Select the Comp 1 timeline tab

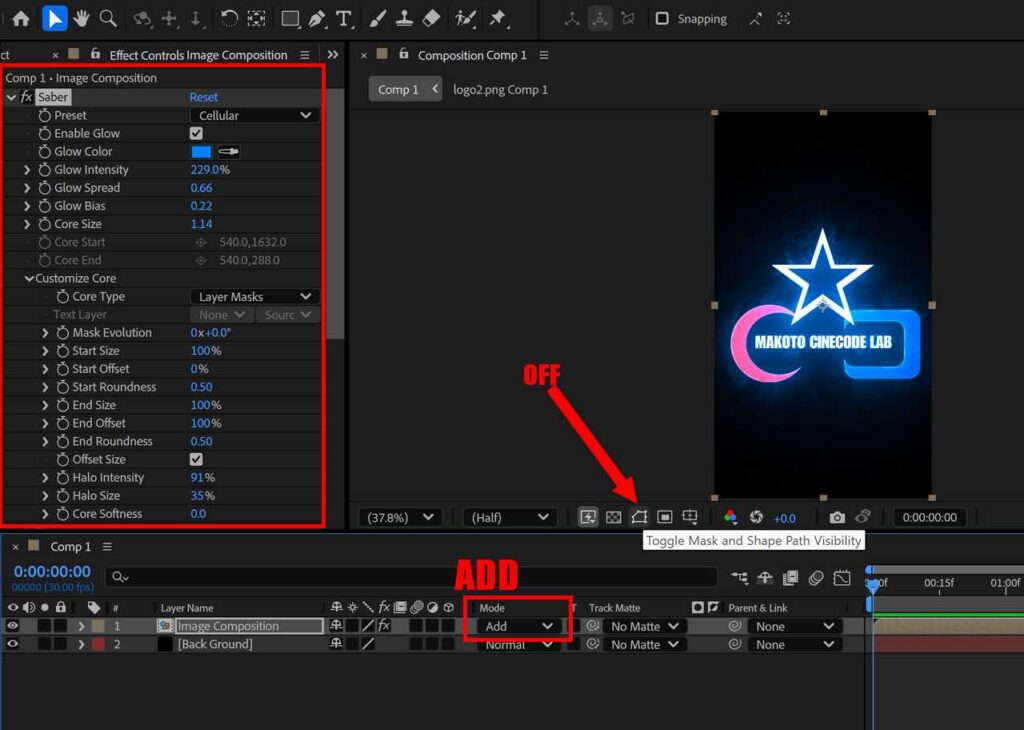tap(71, 547)
